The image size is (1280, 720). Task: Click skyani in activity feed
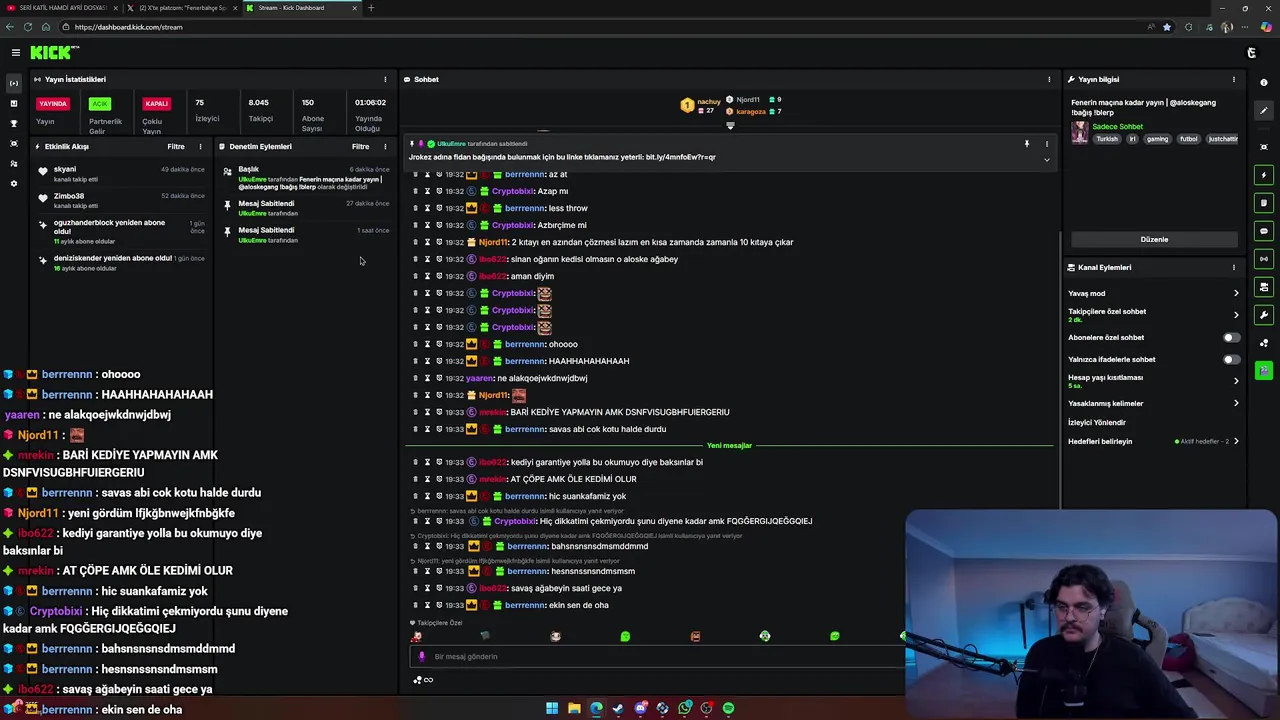coord(65,170)
